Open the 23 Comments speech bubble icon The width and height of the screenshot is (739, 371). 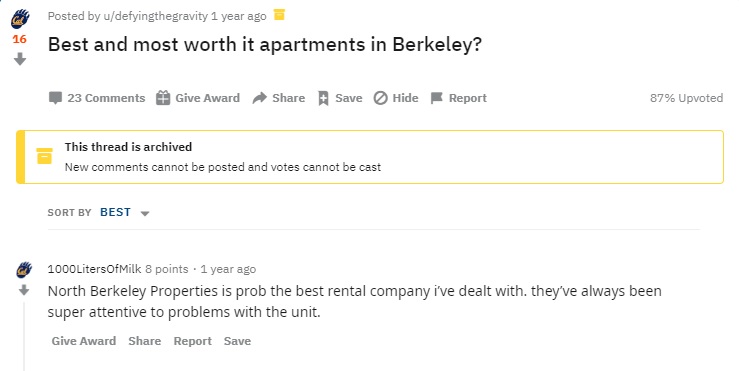coord(55,98)
